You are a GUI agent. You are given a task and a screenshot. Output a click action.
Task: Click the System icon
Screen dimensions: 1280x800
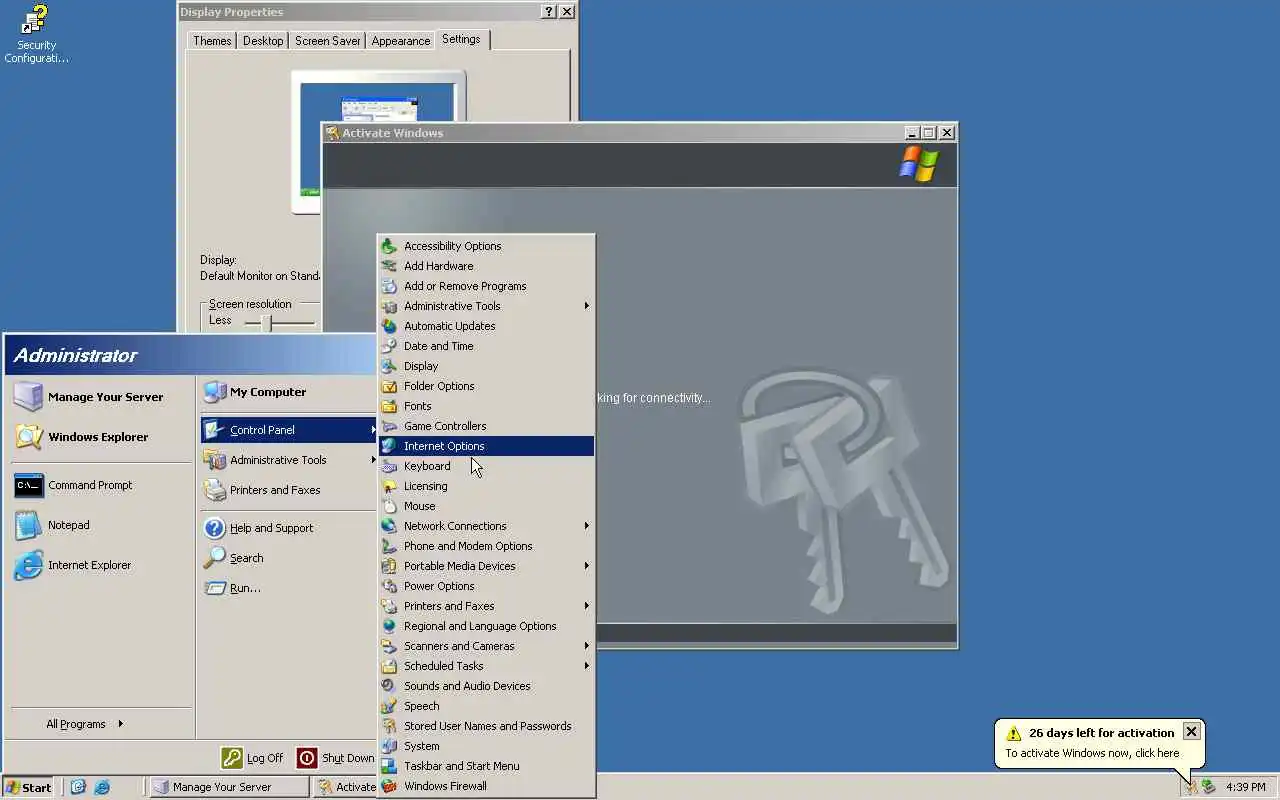[389, 746]
